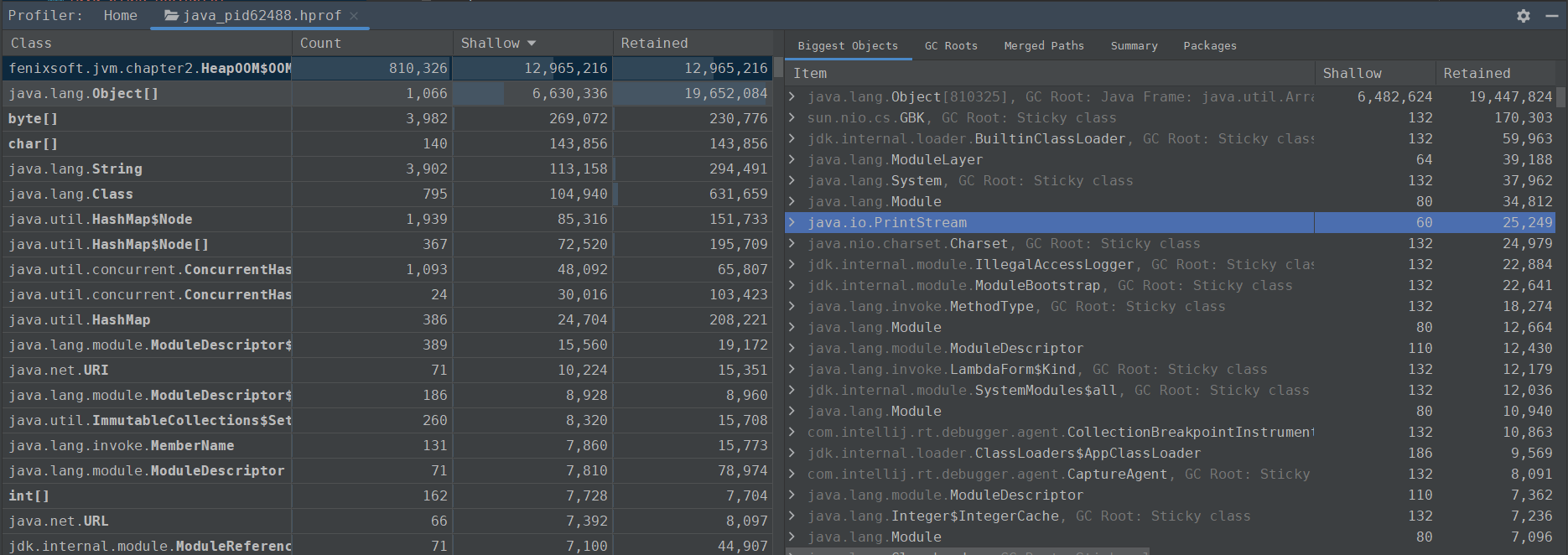Click the 19,447,824 retained value
The width and height of the screenshot is (1568, 555).
tap(1510, 97)
